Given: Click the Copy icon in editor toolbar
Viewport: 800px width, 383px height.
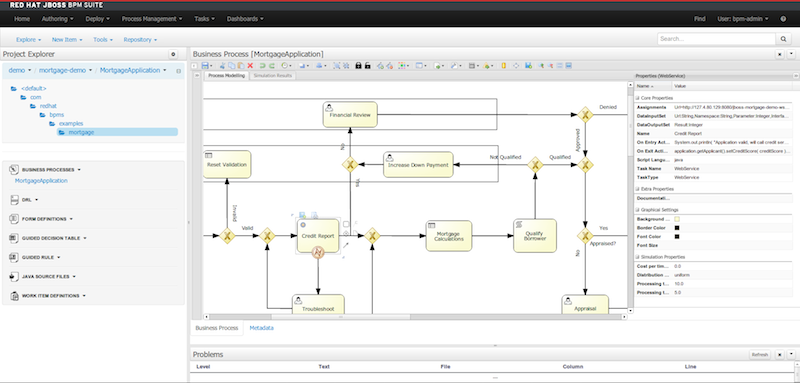Looking at the screenshot, I should pos(232,65).
